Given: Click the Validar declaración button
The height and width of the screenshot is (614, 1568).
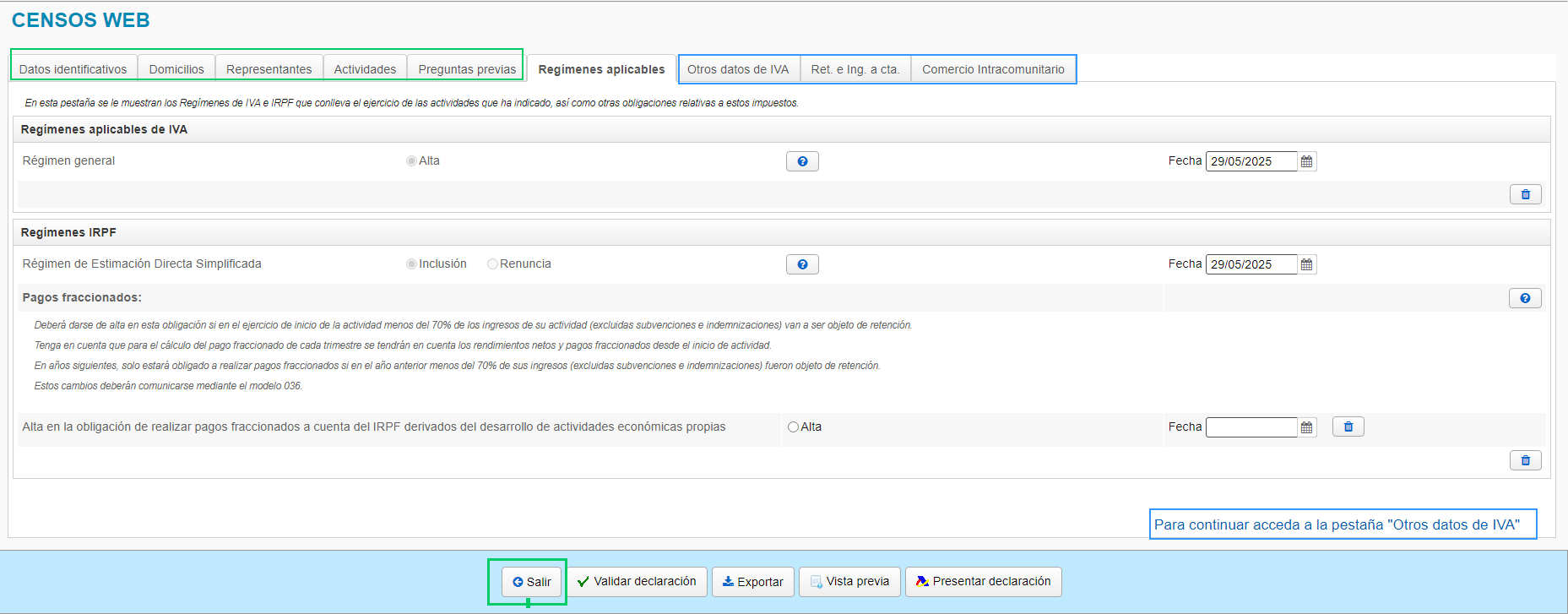Looking at the screenshot, I should tap(637, 582).
